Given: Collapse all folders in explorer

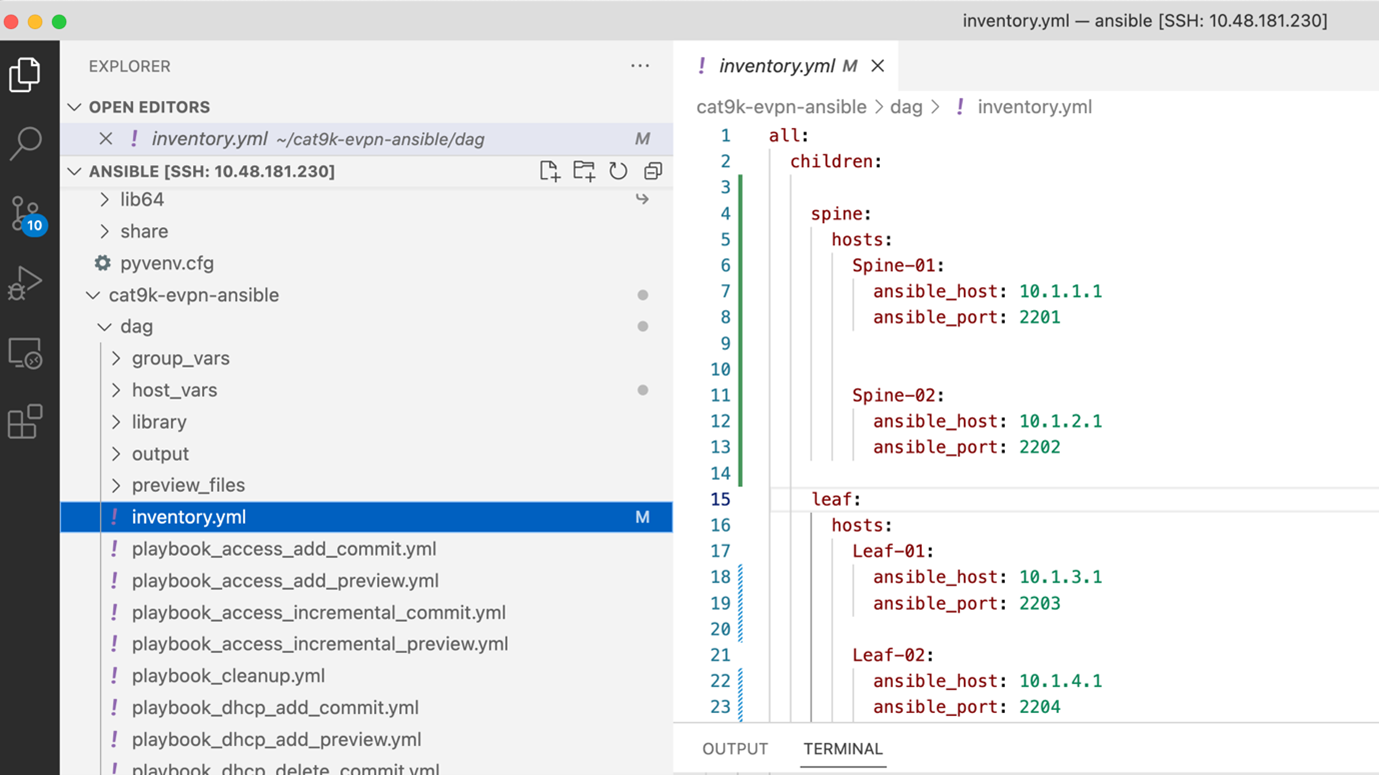Looking at the screenshot, I should tap(653, 171).
